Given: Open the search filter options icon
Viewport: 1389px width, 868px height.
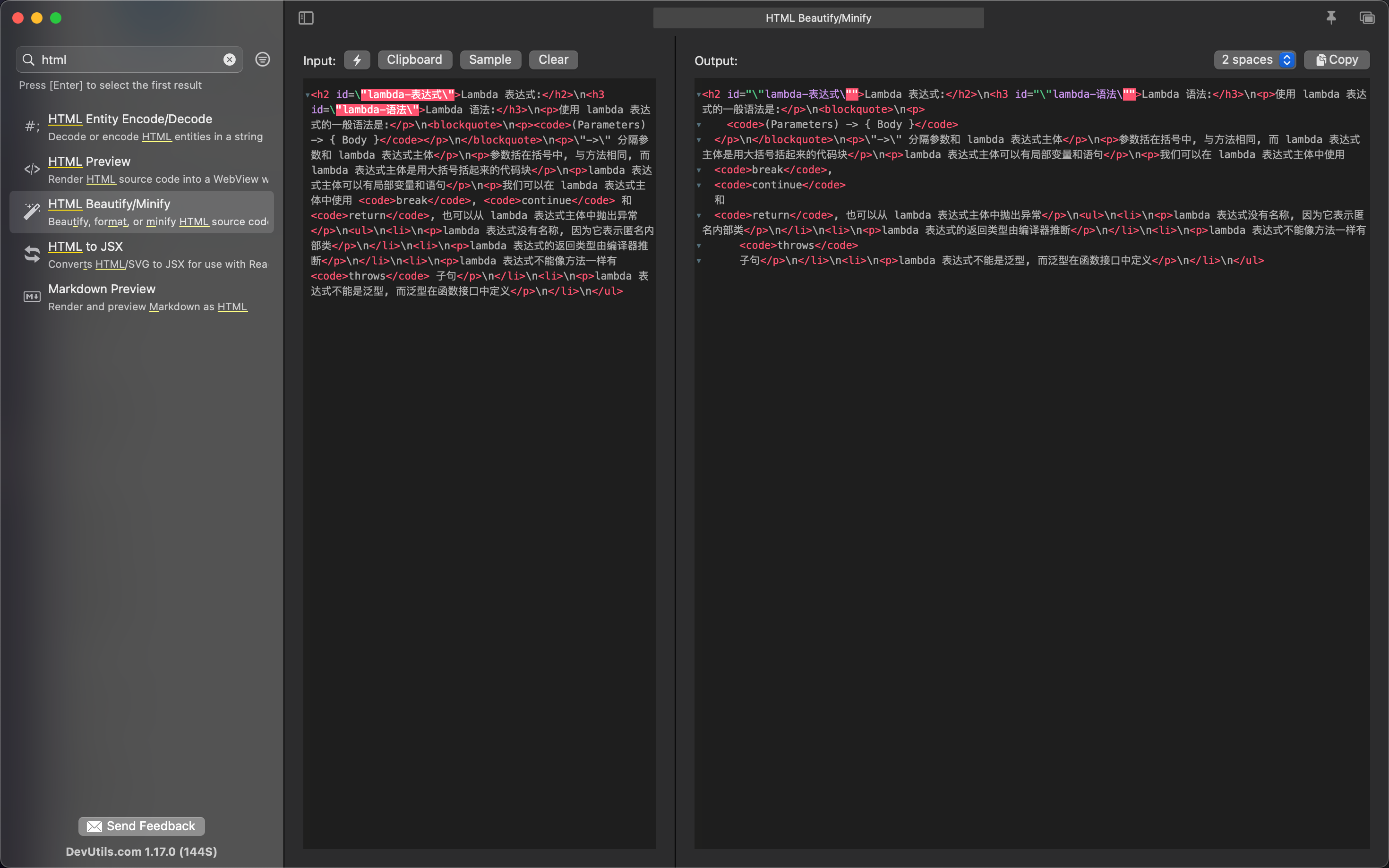Looking at the screenshot, I should point(262,59).
